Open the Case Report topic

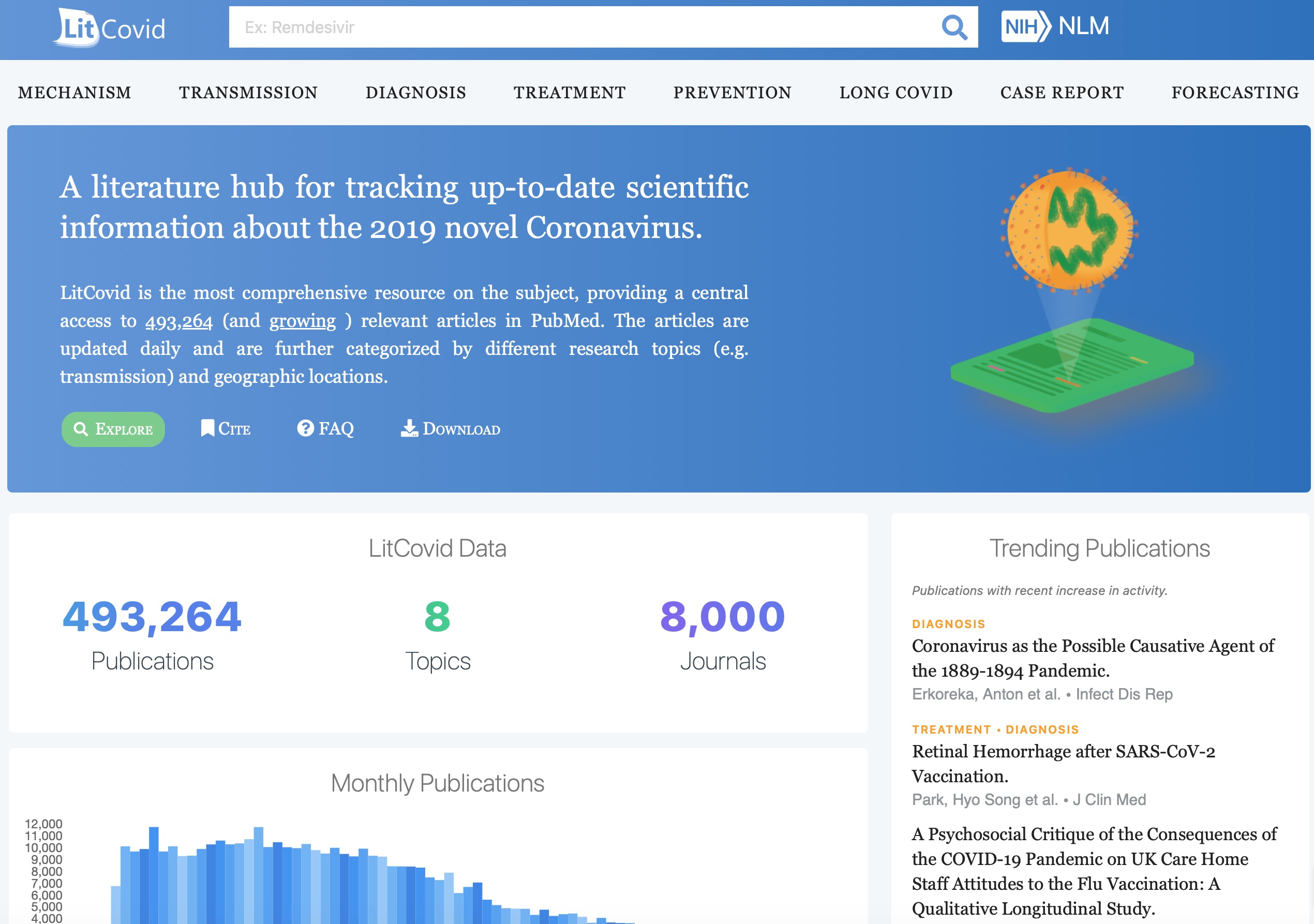pyautogui.click(x=1062, y=92)
